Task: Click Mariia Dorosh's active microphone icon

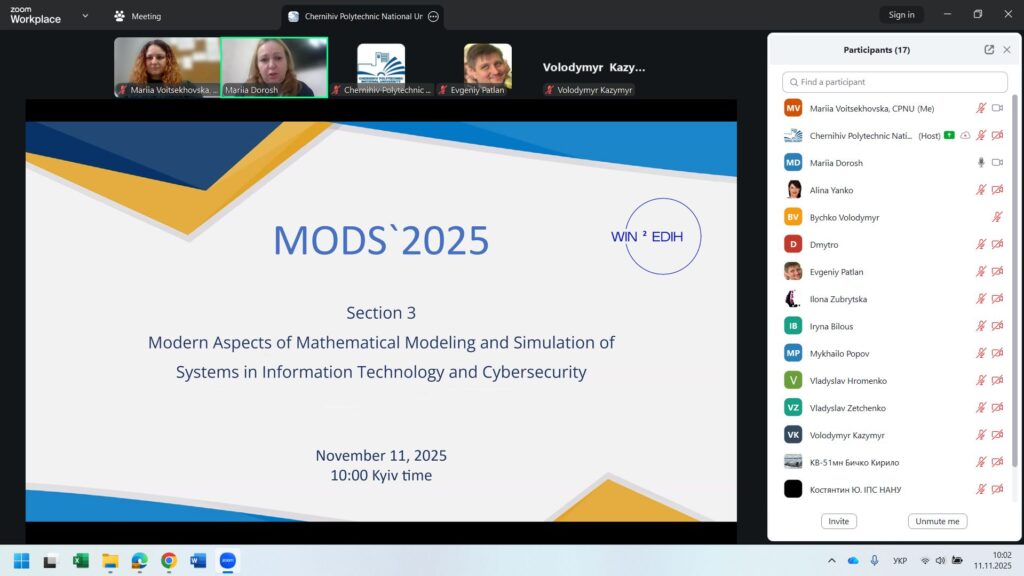Action: click(981, 162)
